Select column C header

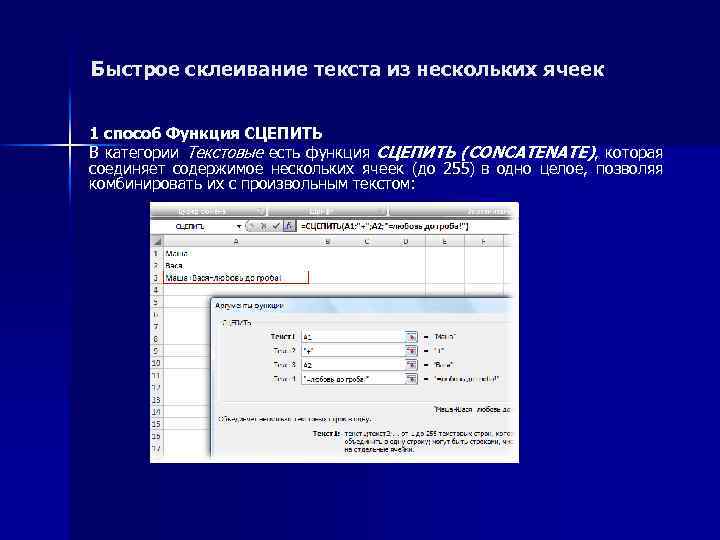[366, 241]
